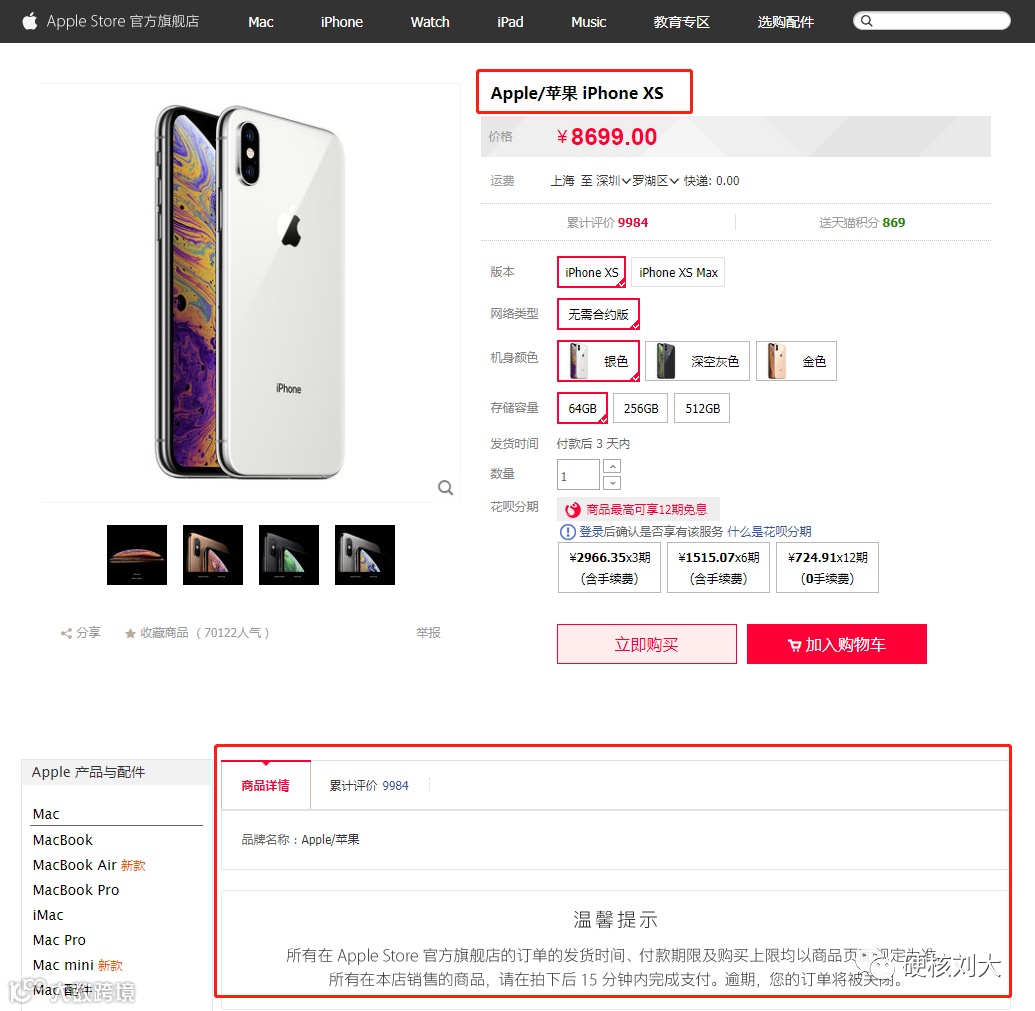The width and height of the screenshot is (1035, 1011).
Task: Add to cart with 加入购物车 button
Action: (x=837, y=644)
